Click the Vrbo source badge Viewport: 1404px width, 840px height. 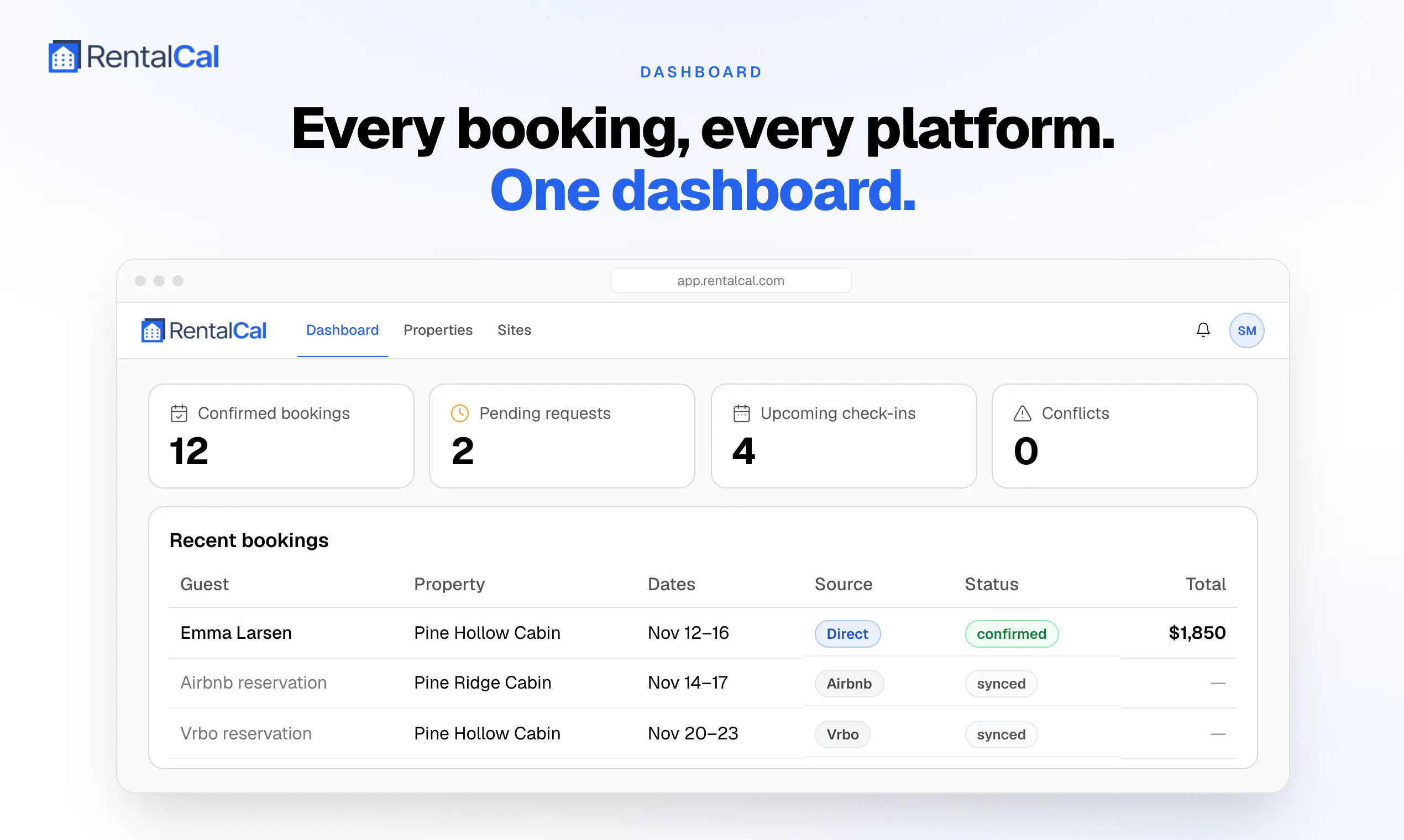click(x=842, y=734)
